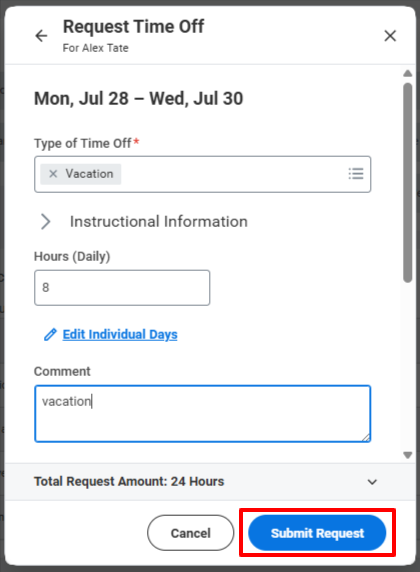The height and width of the screenshot is (572, 420).
Task: Expand Instructional Information with the chevron
Action: tap(46, 221)
